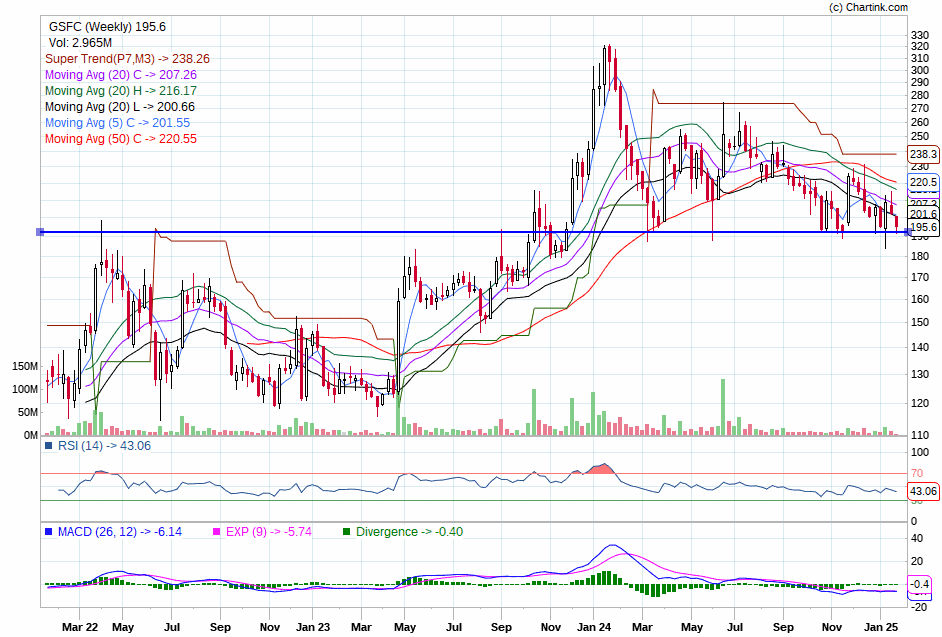Click the -0.4 divergence value tag
The image size is (942, 637).
pos(920,584)
